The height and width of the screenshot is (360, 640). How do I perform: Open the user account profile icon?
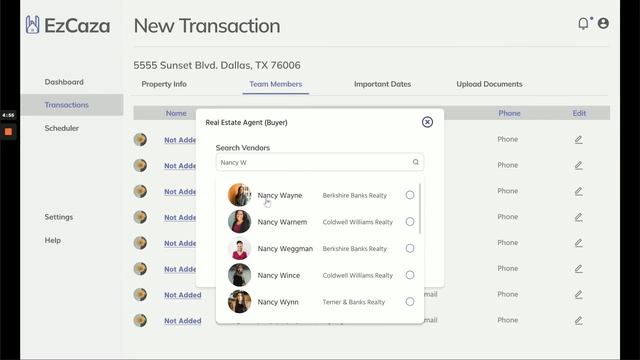603,23
